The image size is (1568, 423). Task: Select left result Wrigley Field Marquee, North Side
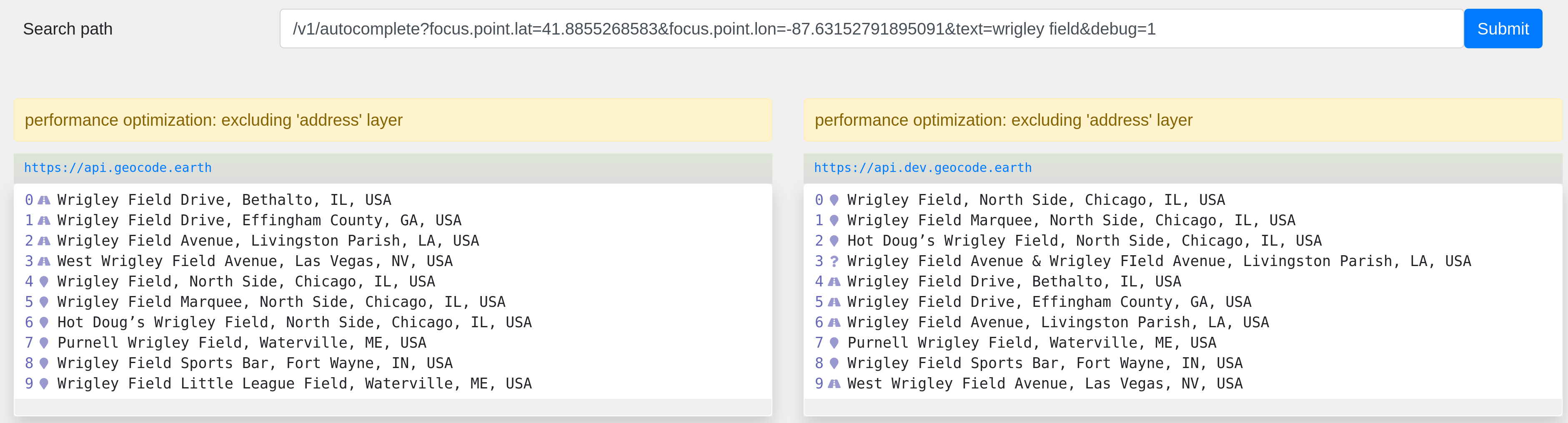coord(281,302)
